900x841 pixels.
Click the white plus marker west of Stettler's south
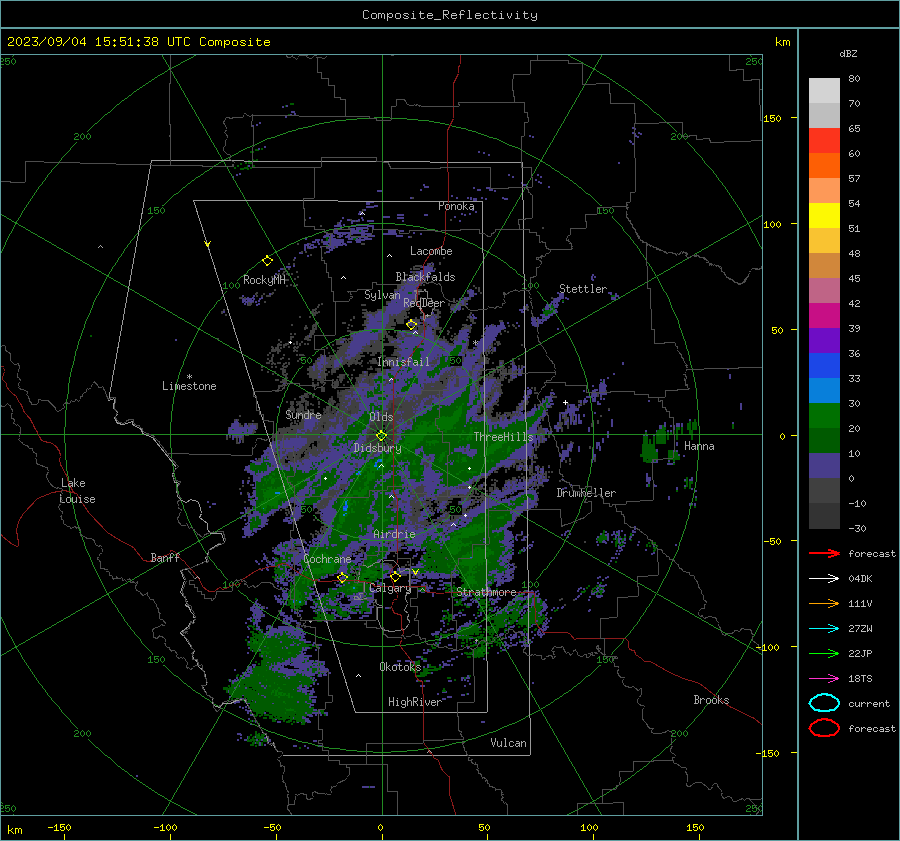click(x=565, y=403)
